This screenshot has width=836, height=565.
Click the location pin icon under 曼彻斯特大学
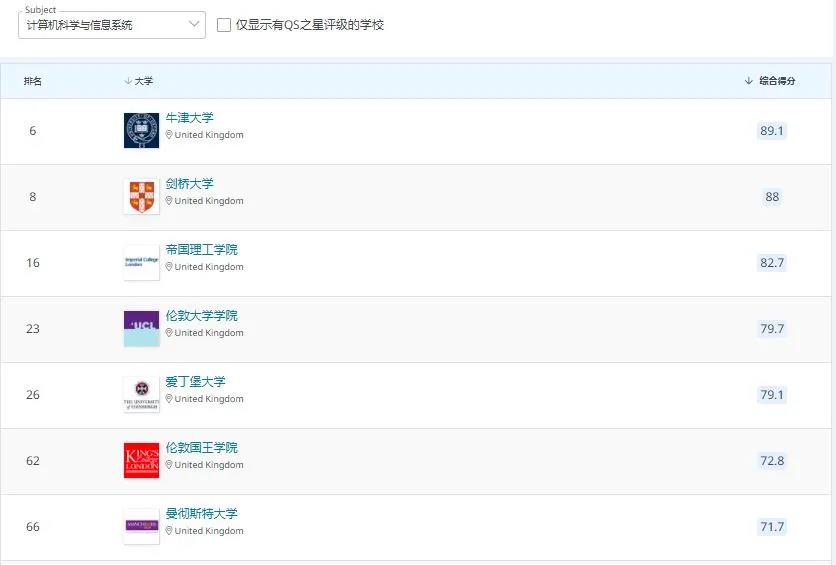169,531
